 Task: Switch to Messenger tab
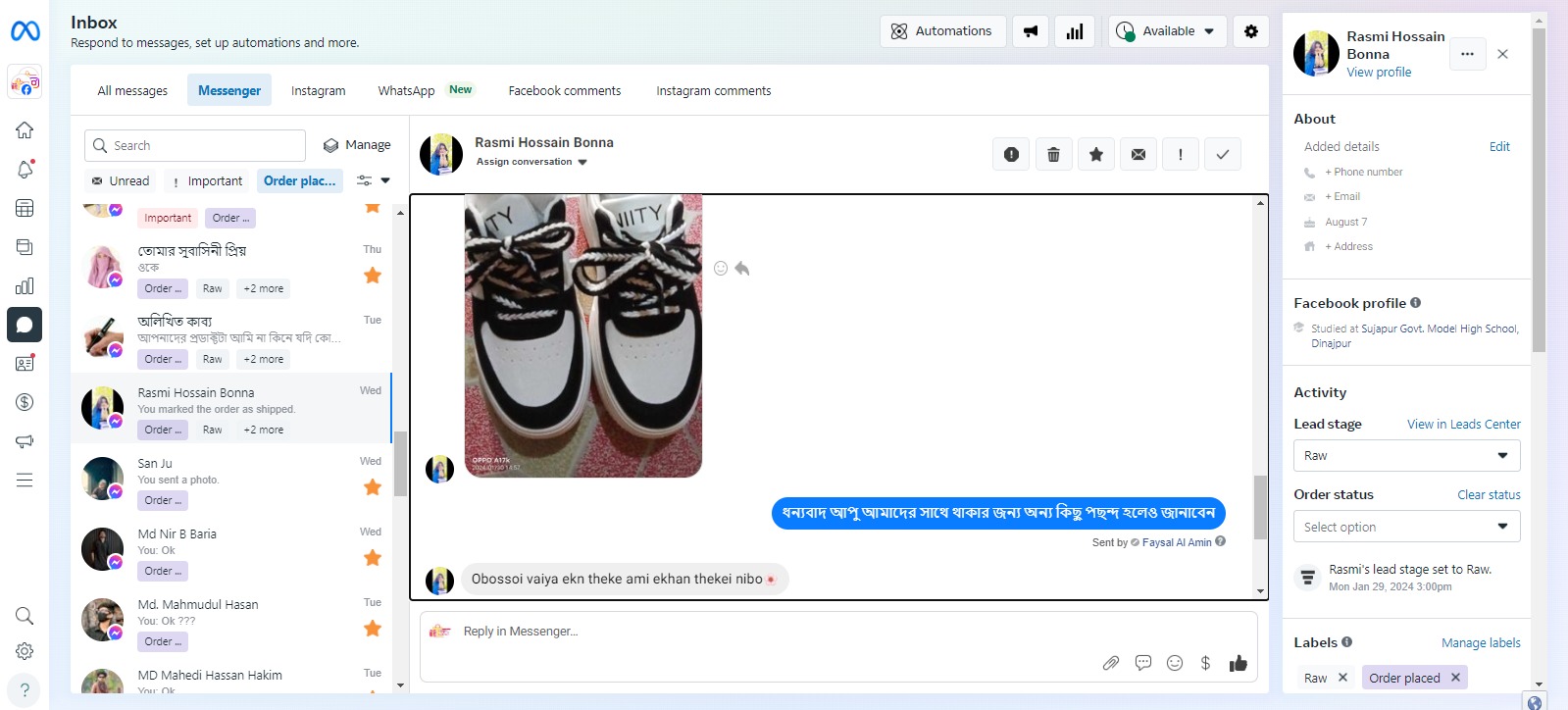(x=229, y=90)
